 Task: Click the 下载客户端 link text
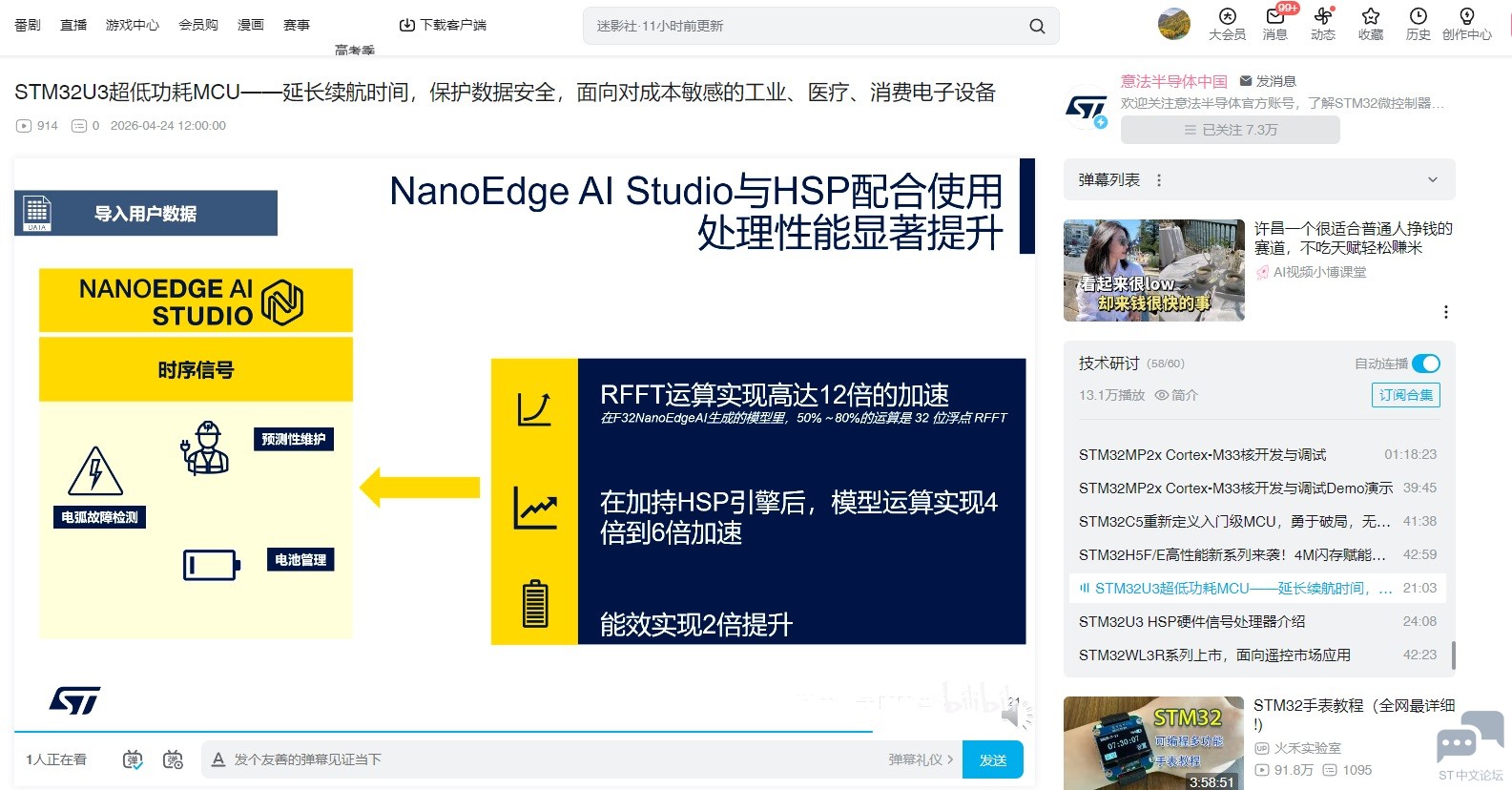click(453, 25)
